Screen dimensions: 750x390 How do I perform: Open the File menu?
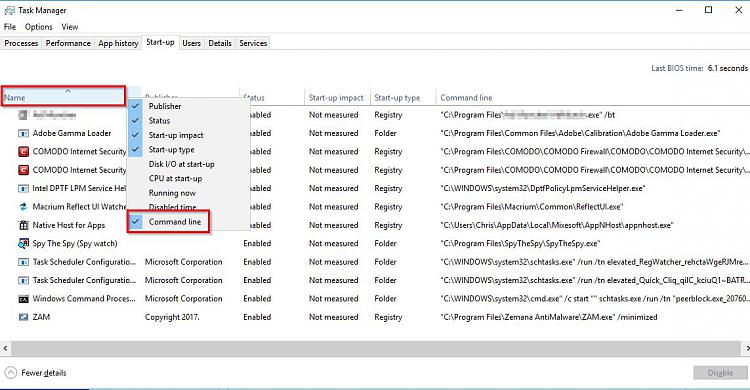pyautogui.click(x=10, y=27)
